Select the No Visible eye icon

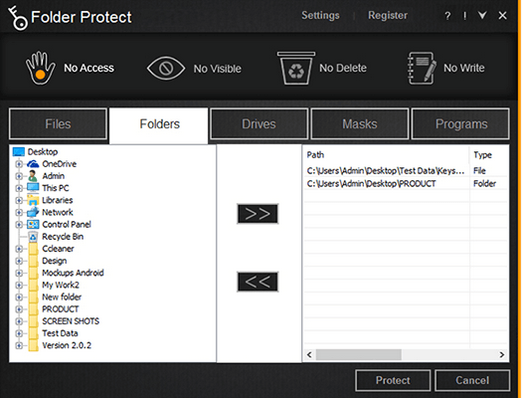pyautogui.click(x=166, y=68)
